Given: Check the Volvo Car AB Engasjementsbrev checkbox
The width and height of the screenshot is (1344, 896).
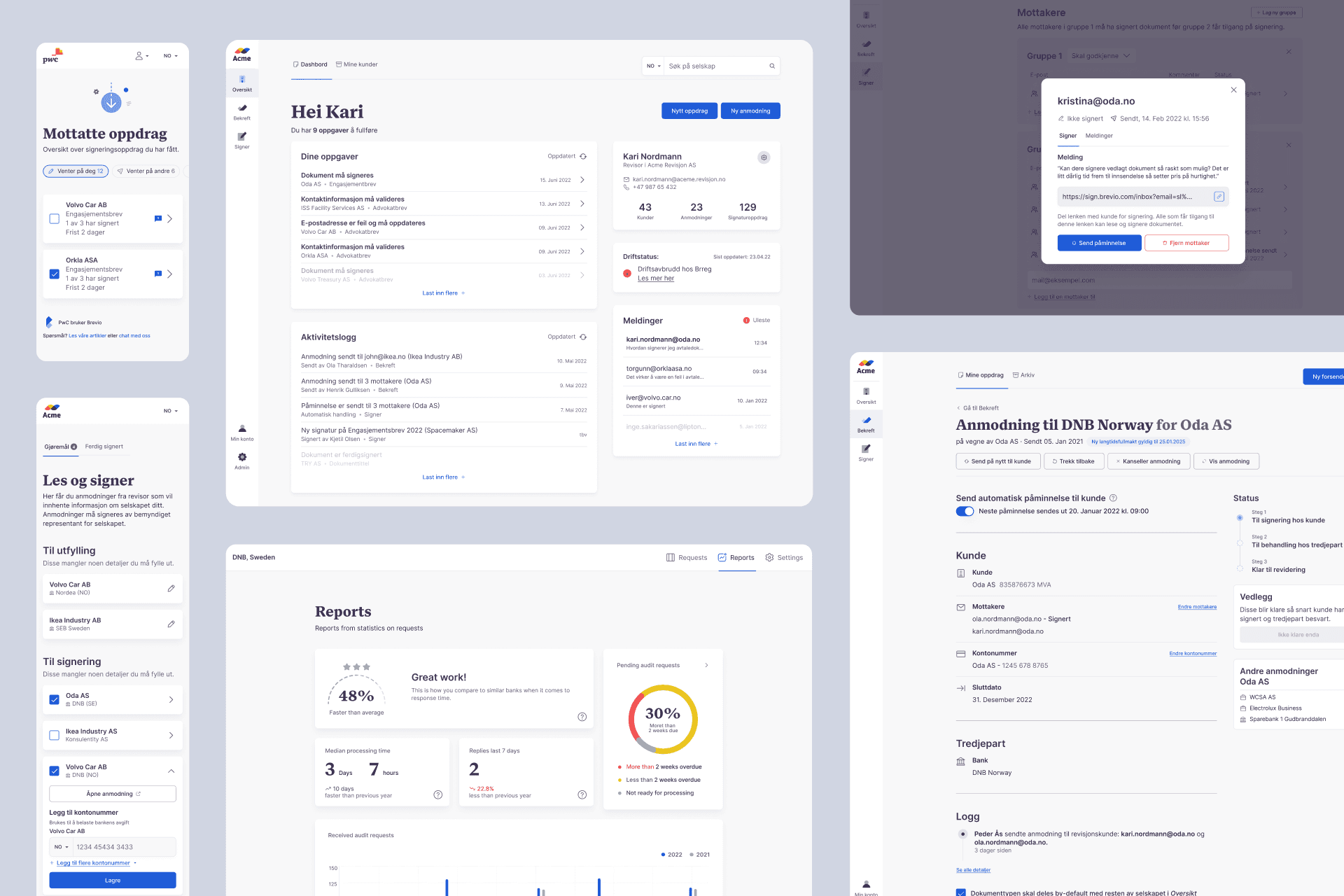Looking at the screenshot, I should click(55, 219).
